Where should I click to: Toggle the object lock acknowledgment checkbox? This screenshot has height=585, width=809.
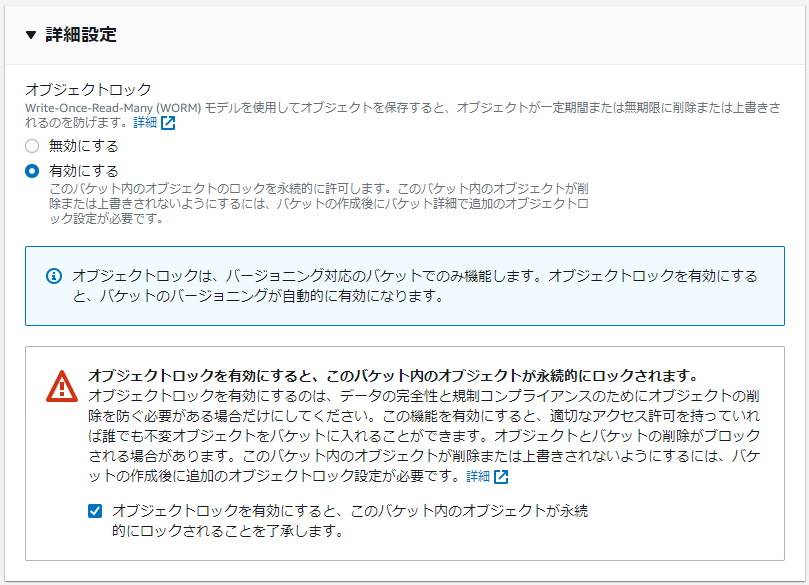[x=95, y=511]
